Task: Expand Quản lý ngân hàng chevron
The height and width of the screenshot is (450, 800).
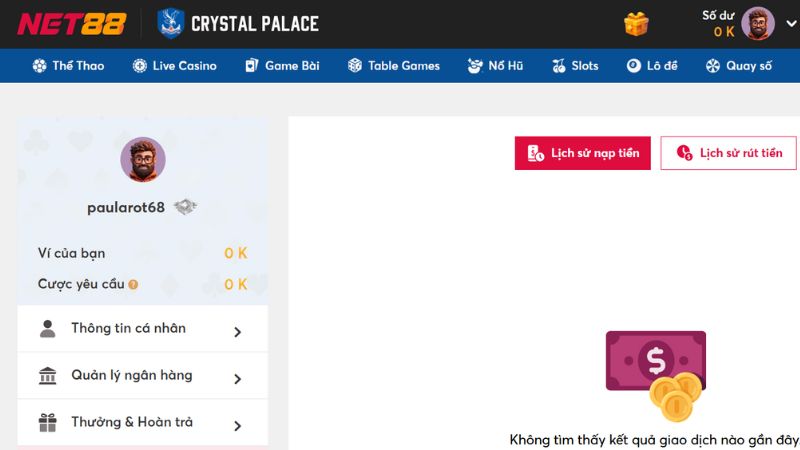Action: 237,379
